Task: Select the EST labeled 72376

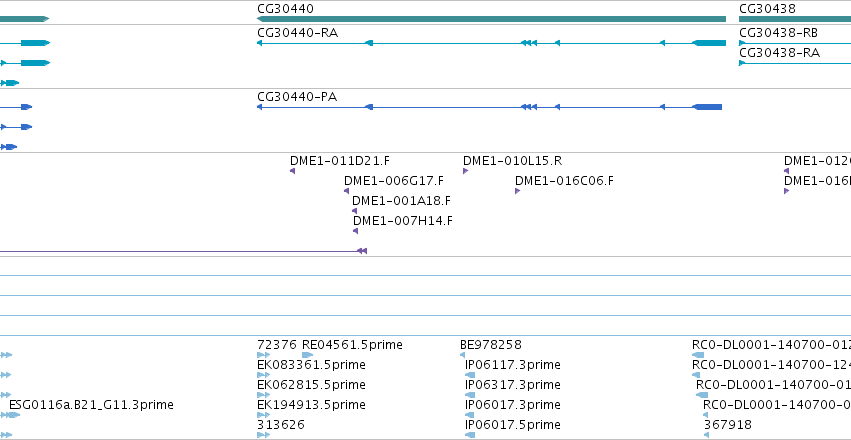Action: (x=277, y=345)
